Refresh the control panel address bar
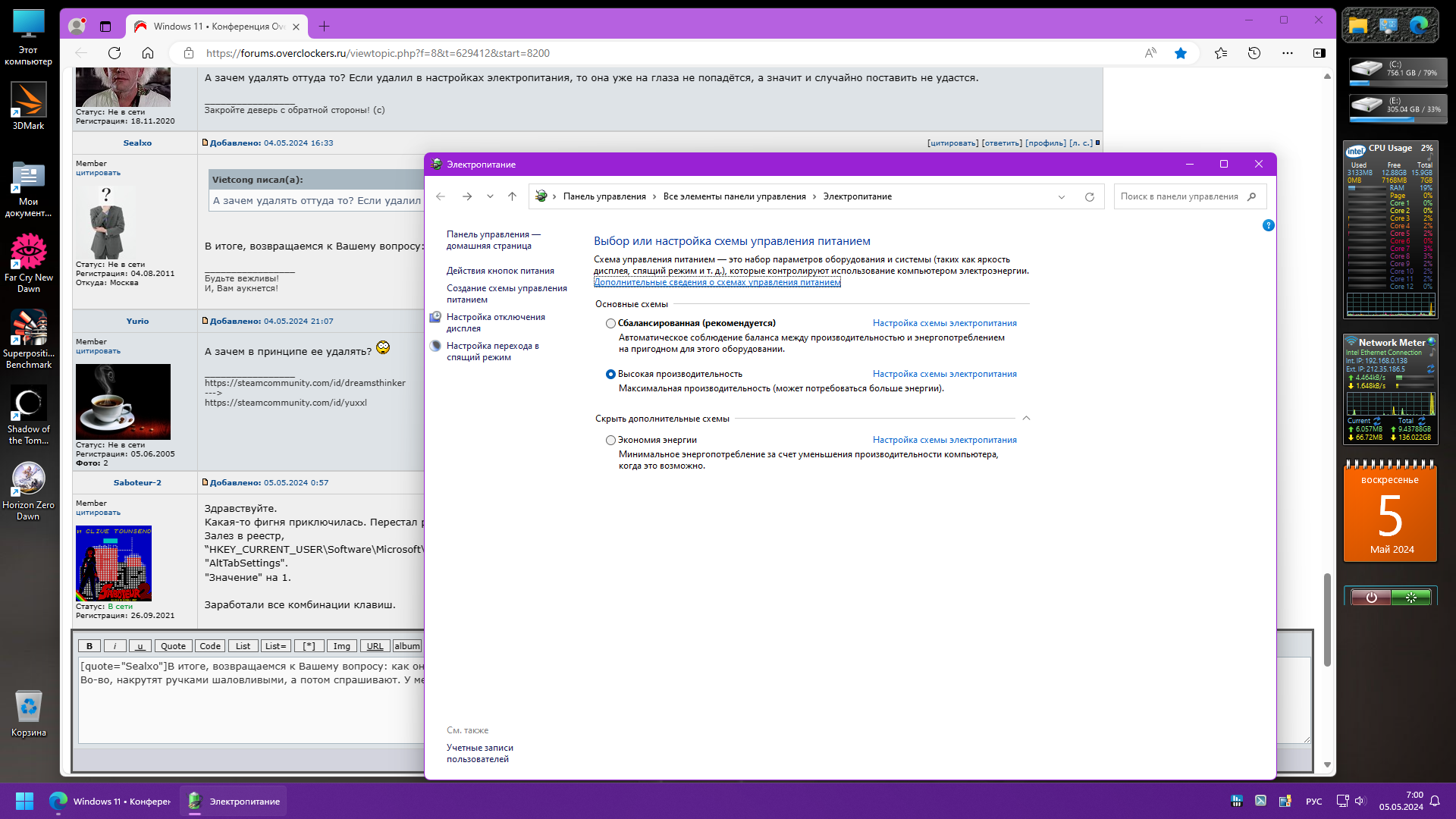 coord(1090,196)
